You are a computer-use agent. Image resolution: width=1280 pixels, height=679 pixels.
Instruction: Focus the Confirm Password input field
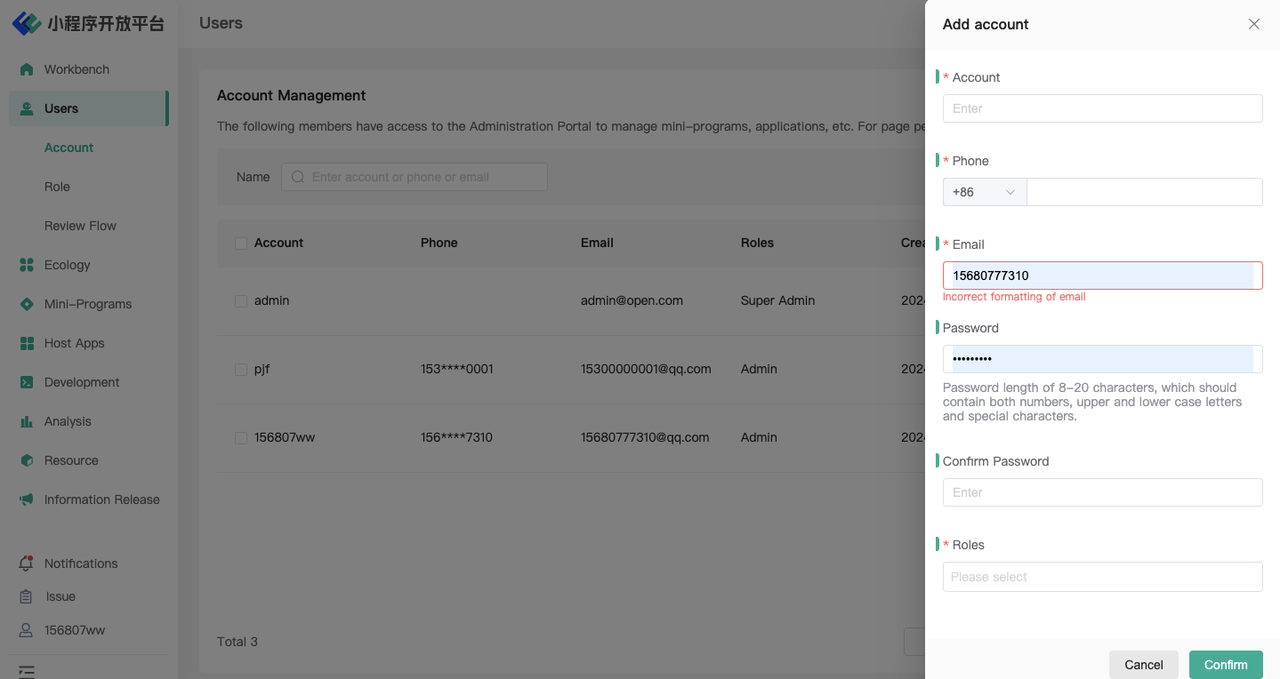(x=1102, y=492)
